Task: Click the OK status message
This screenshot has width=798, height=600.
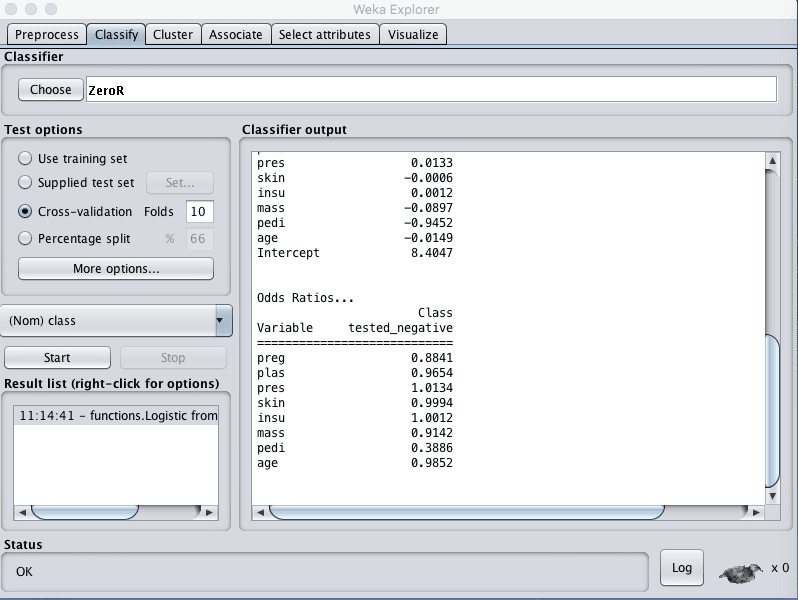Action: (24, 572)
